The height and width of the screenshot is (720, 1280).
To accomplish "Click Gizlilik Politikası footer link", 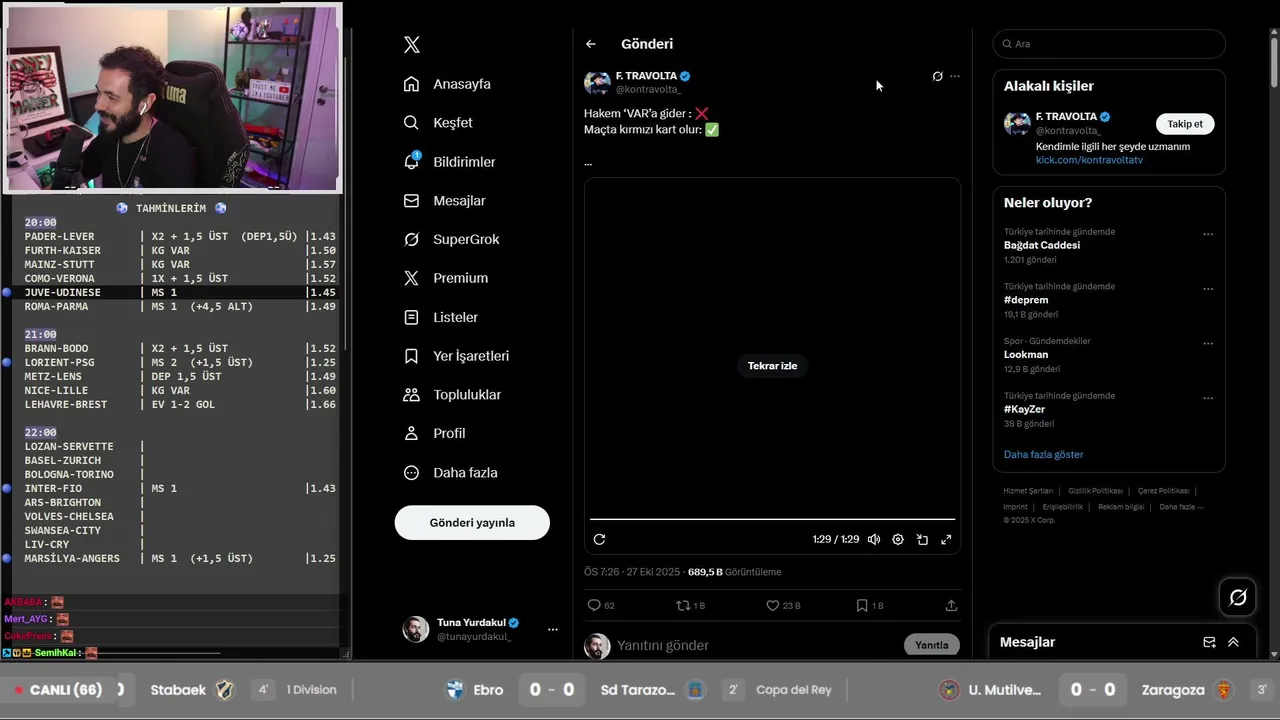I will (x=1095, y=491).
